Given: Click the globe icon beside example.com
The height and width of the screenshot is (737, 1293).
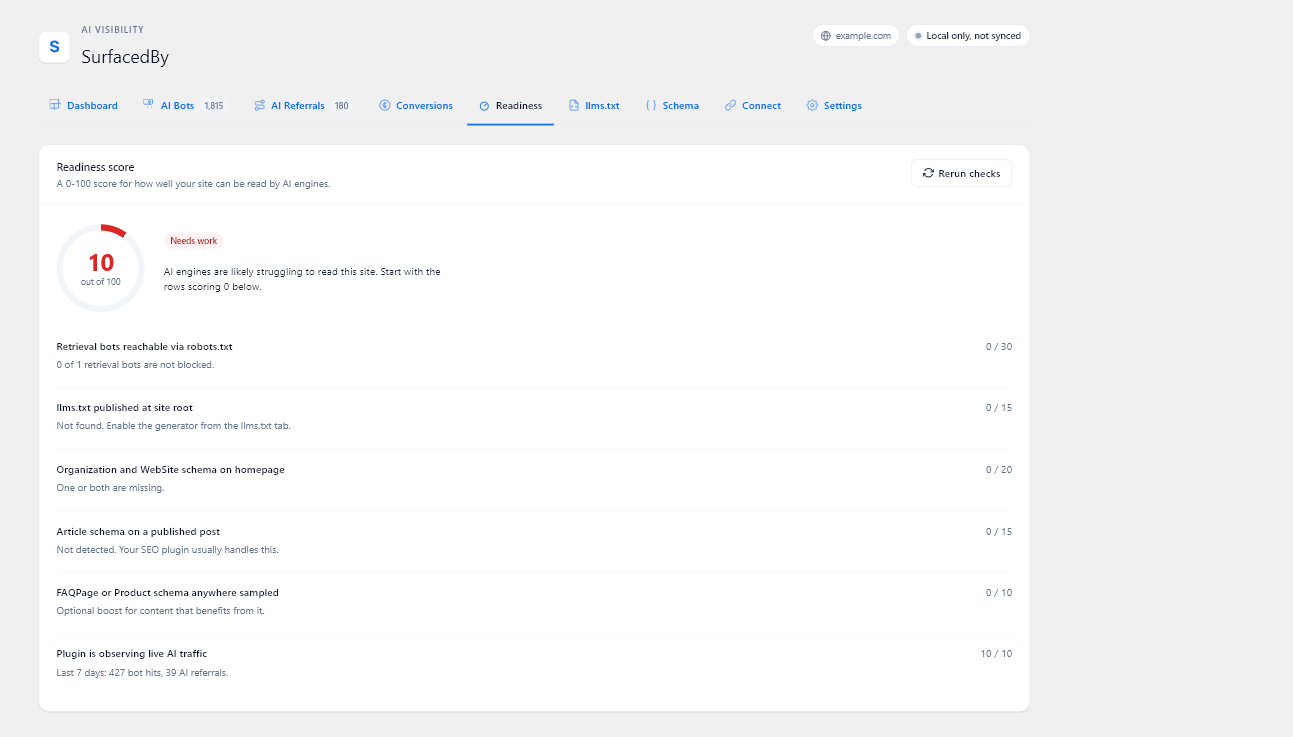Looking at the screenshot, I should click(825, 36).
